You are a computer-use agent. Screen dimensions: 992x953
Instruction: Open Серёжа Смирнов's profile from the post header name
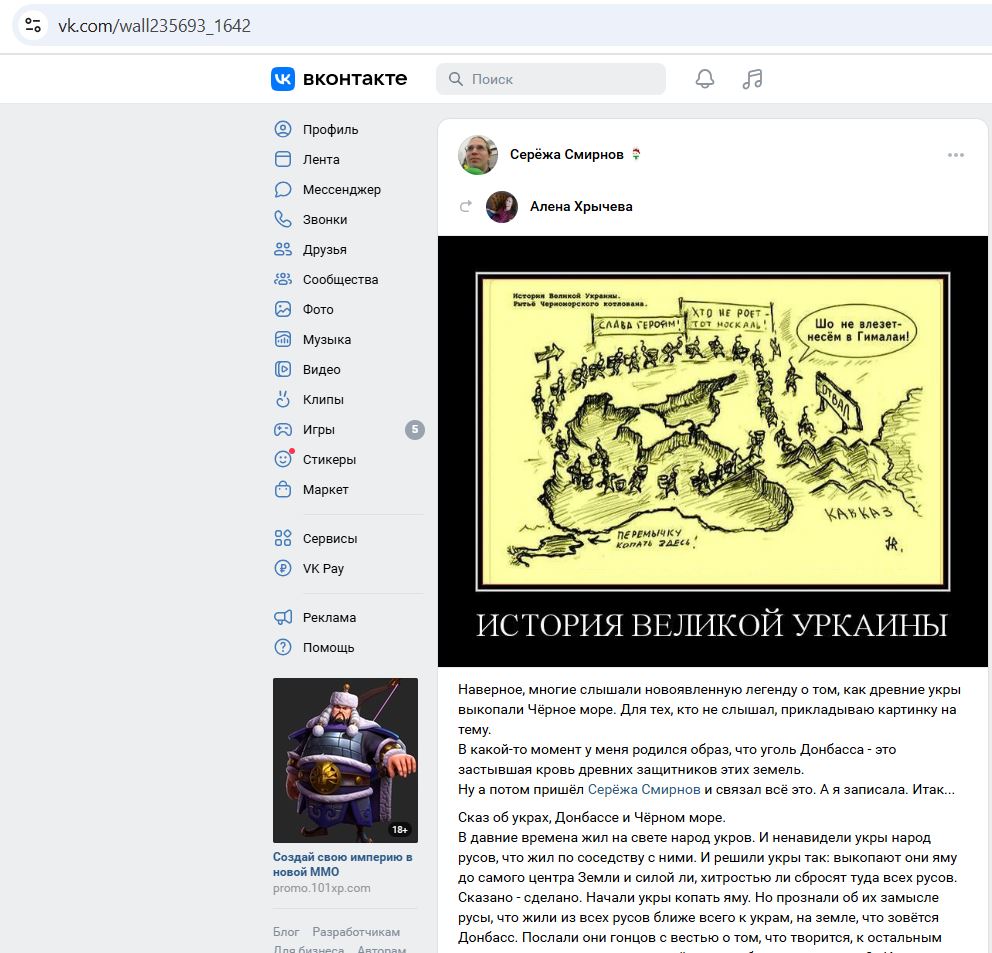click(567, 154)
